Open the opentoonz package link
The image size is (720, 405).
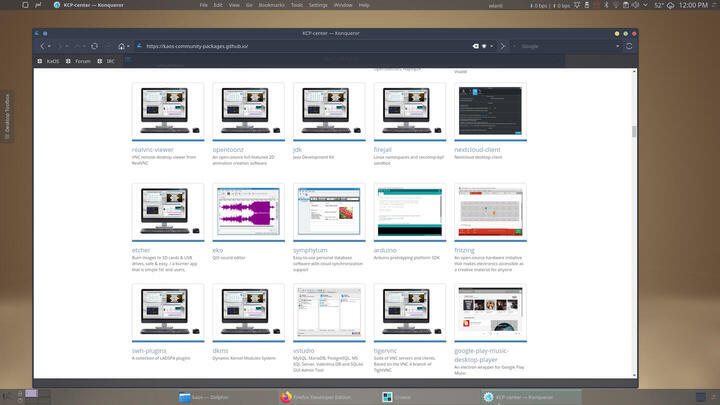pos(228,150)
